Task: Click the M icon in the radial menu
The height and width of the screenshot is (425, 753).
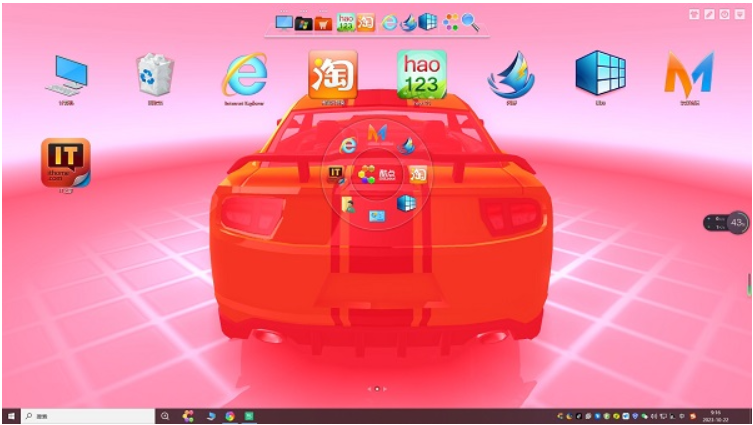Action: pos(377,133)
